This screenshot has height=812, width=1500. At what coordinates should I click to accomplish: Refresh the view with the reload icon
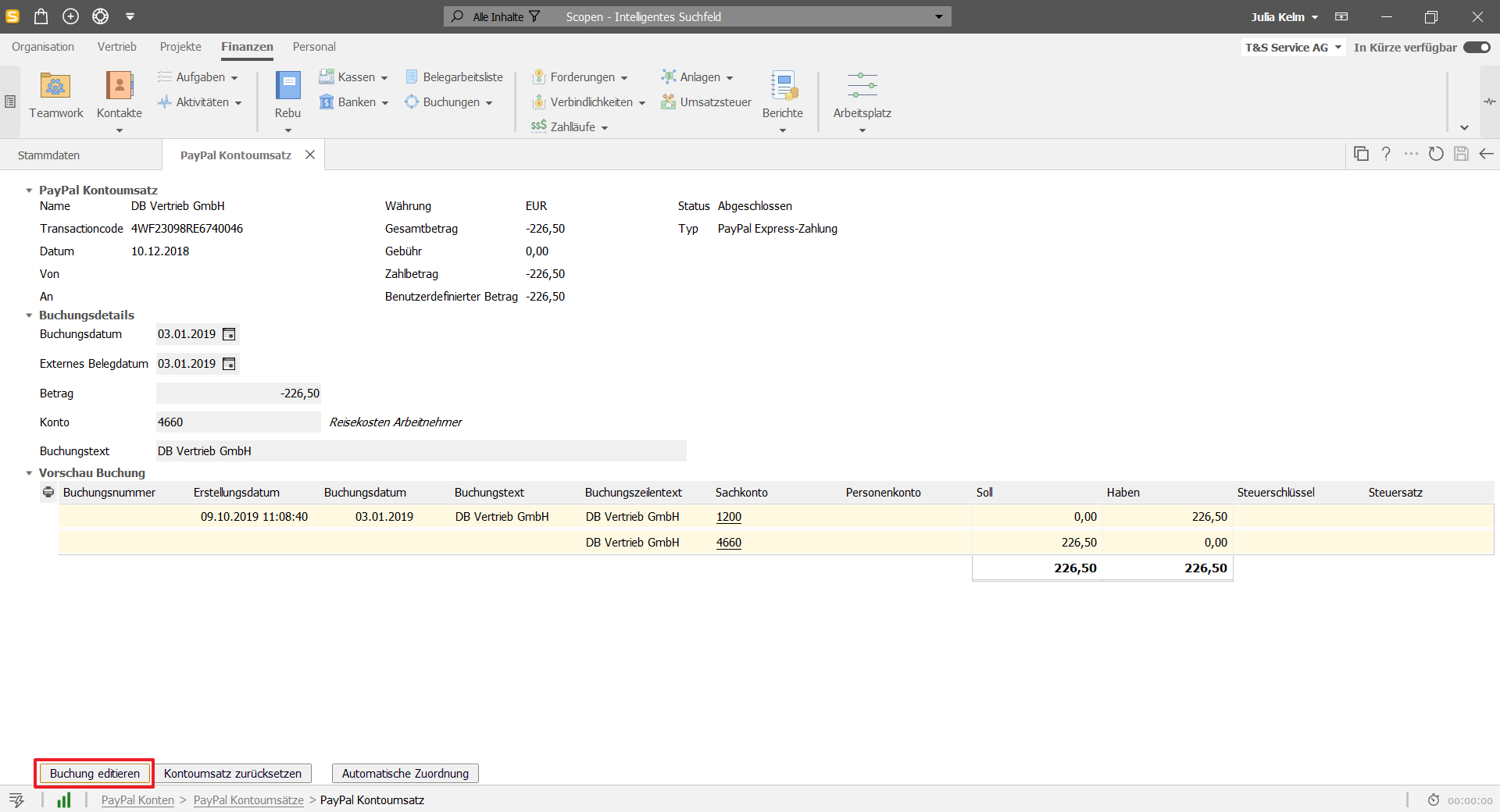coord(1436,154)
